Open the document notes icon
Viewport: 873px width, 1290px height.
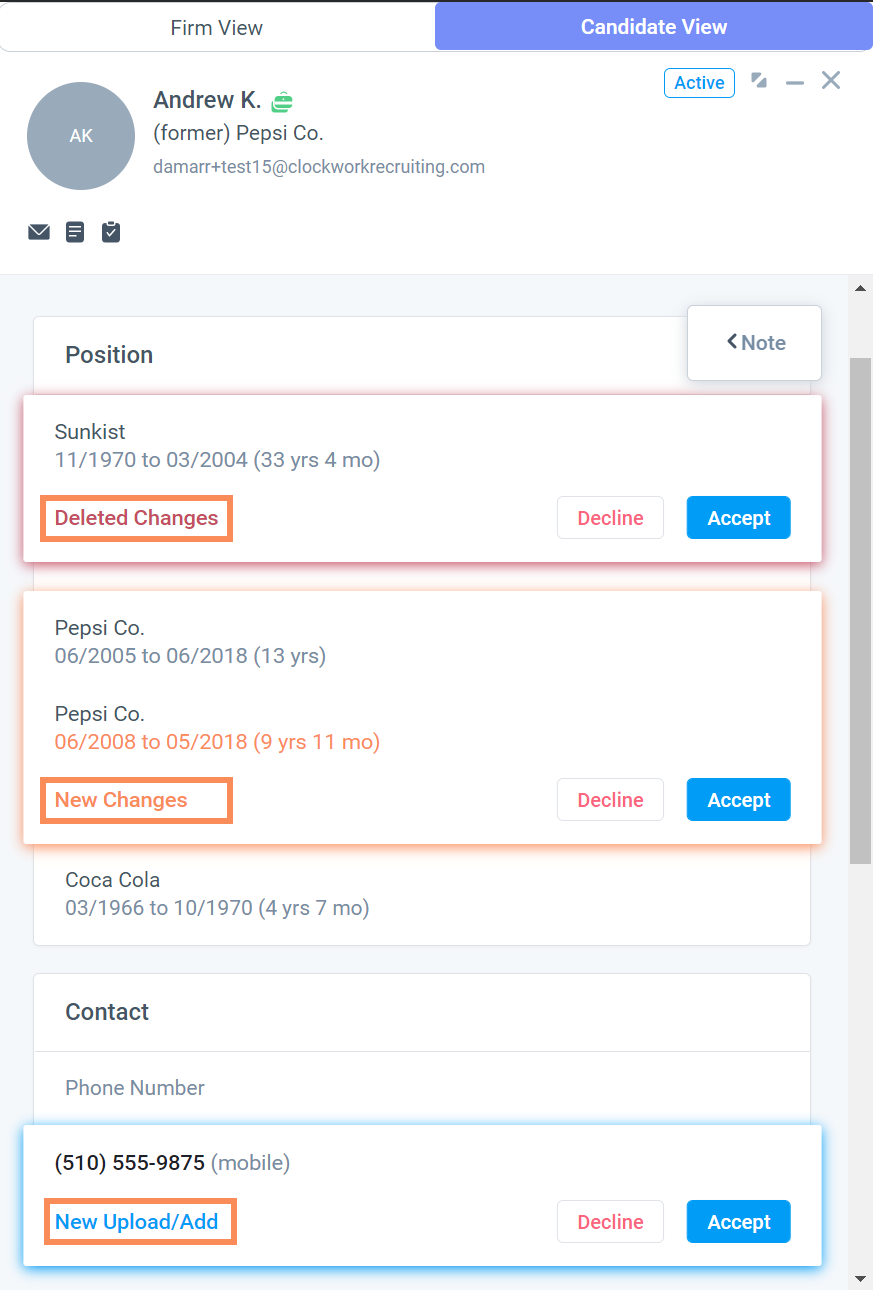[x=75, y=232]
